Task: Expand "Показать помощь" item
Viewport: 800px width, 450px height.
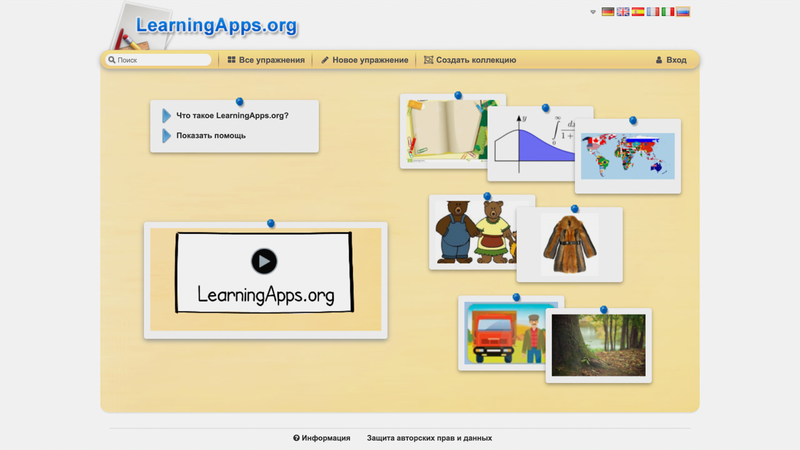Action: tap(210, 135)
